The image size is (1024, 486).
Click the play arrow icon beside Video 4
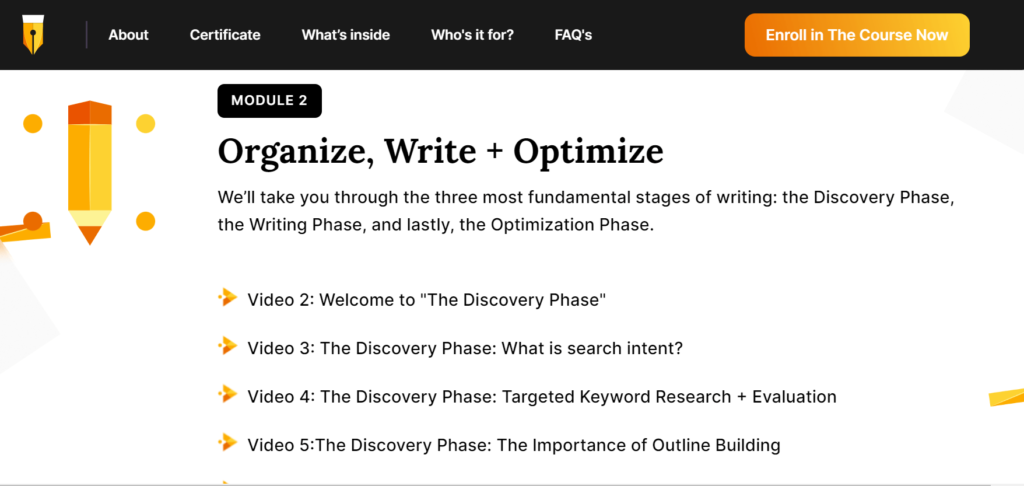click(x=228, y=395)
